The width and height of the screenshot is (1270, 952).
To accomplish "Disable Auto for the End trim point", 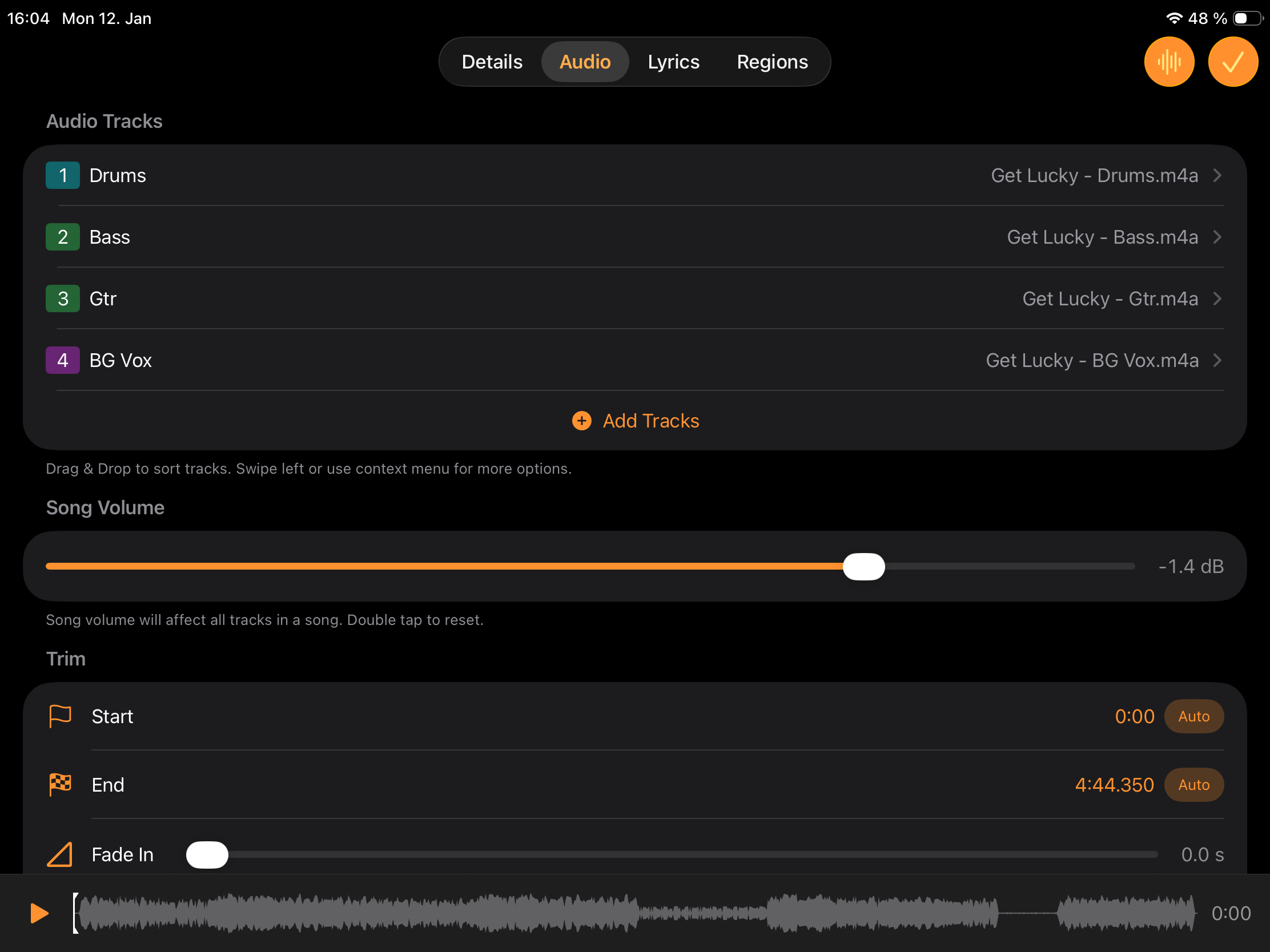I will (x=1193, y=784).
